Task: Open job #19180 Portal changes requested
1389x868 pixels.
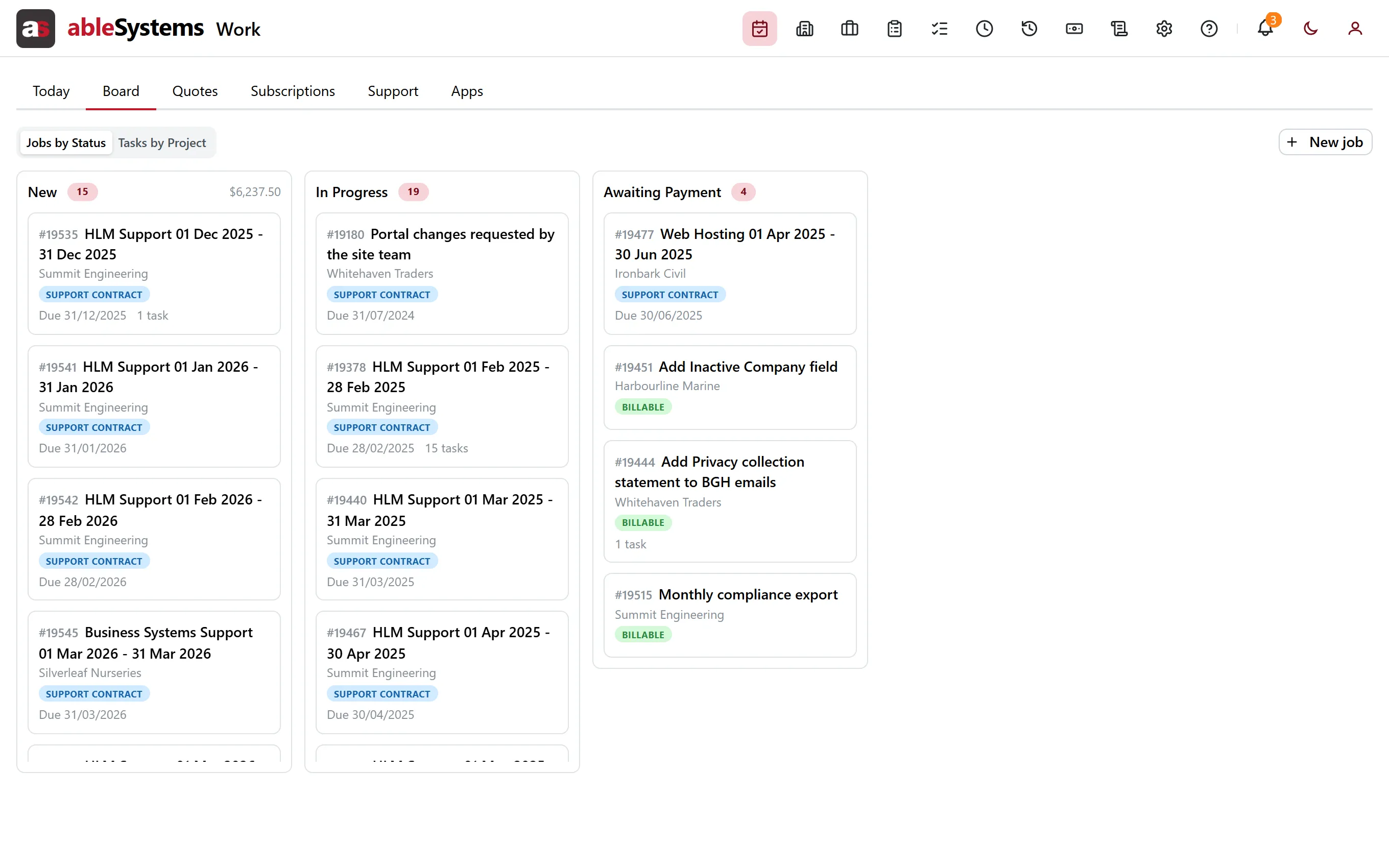Action: 442,274
